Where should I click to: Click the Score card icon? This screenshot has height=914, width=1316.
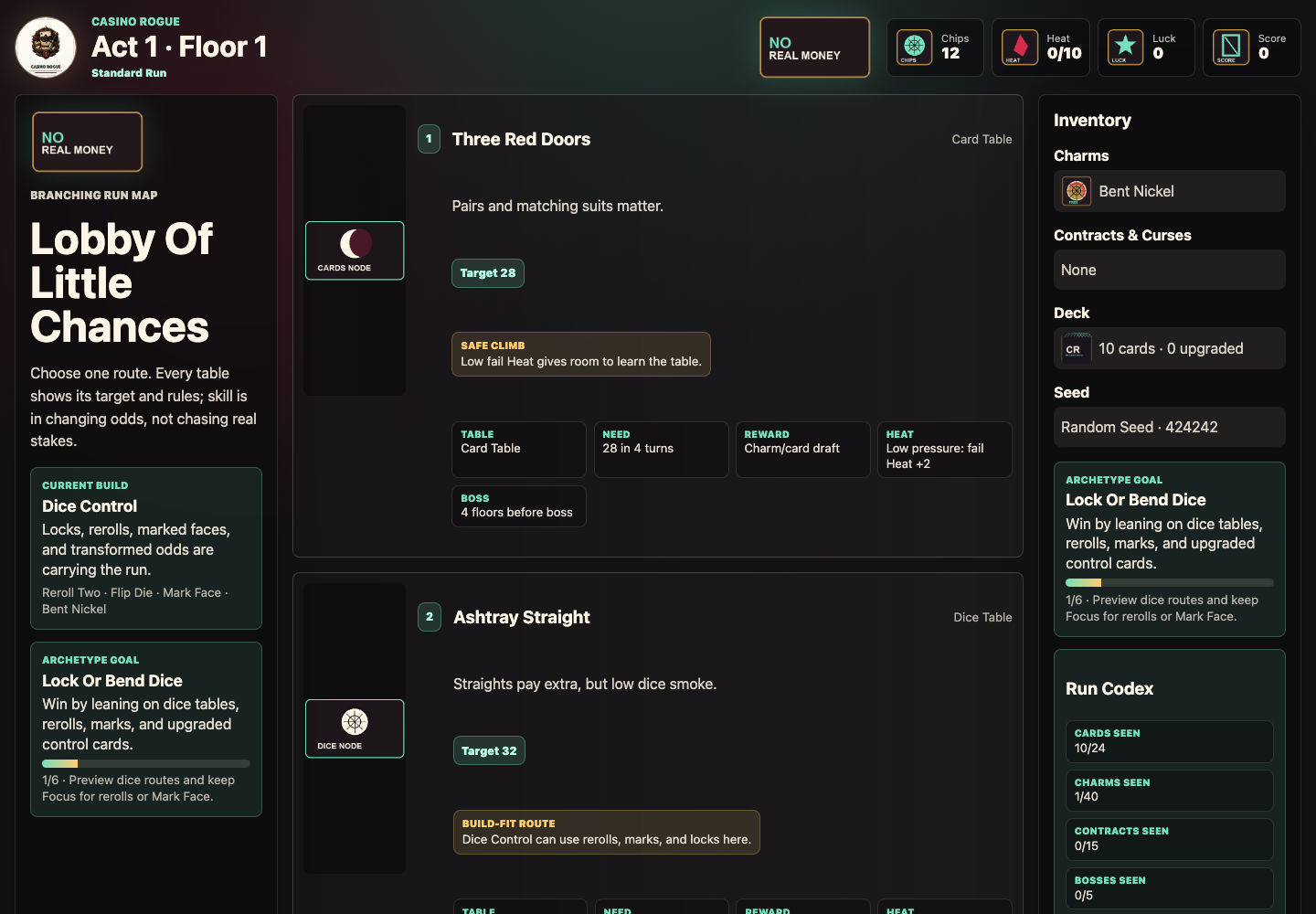click(x=1231, y=47)
